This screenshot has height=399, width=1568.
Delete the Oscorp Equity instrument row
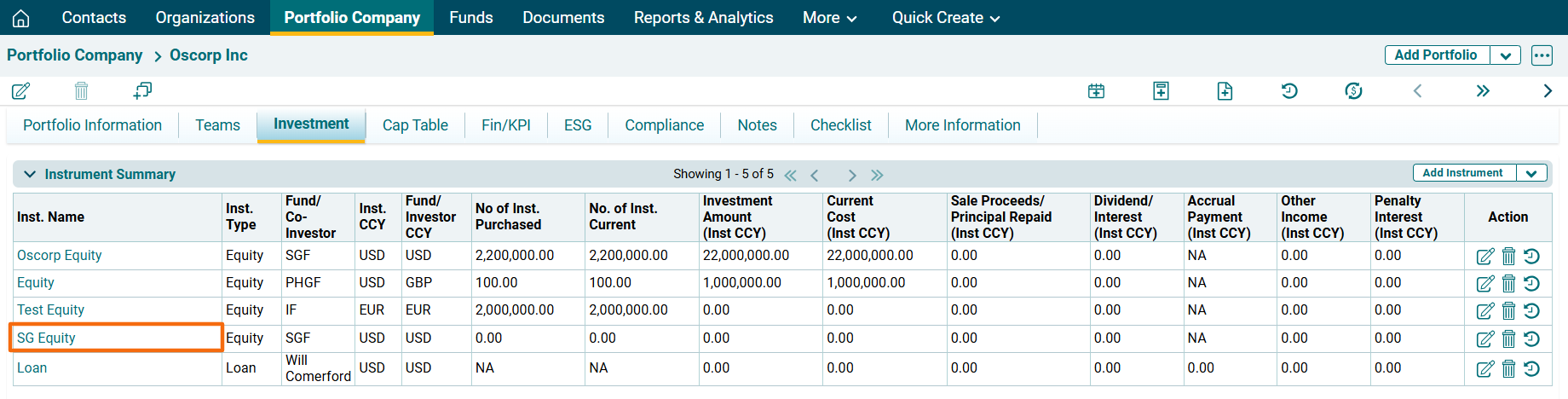[1508, 256]
